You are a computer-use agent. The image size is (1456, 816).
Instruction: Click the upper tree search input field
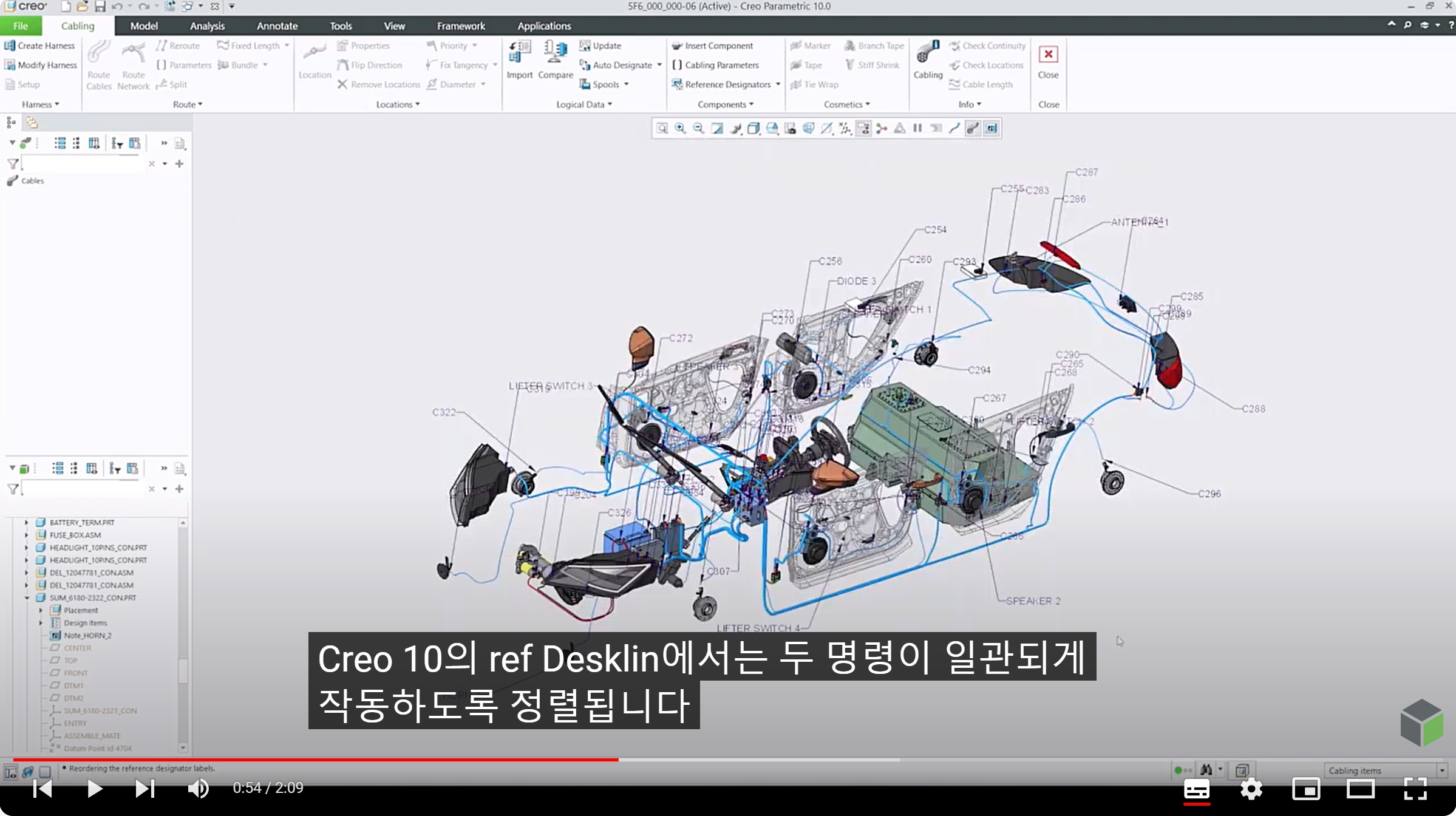click(84, 163)
